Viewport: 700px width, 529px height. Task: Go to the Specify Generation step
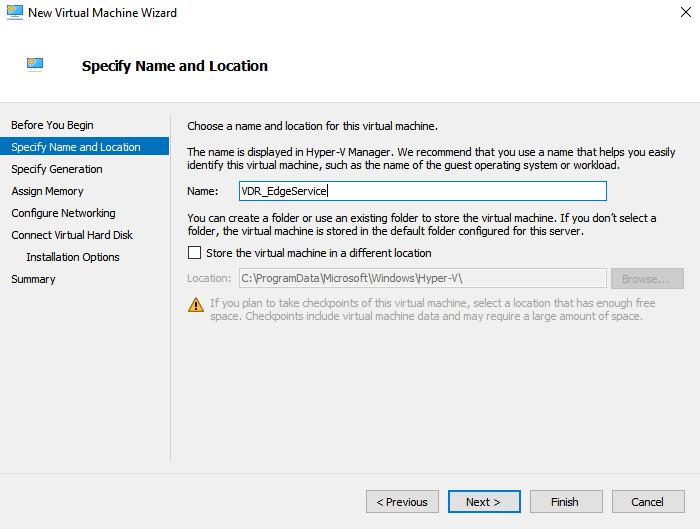coord(57,169)
